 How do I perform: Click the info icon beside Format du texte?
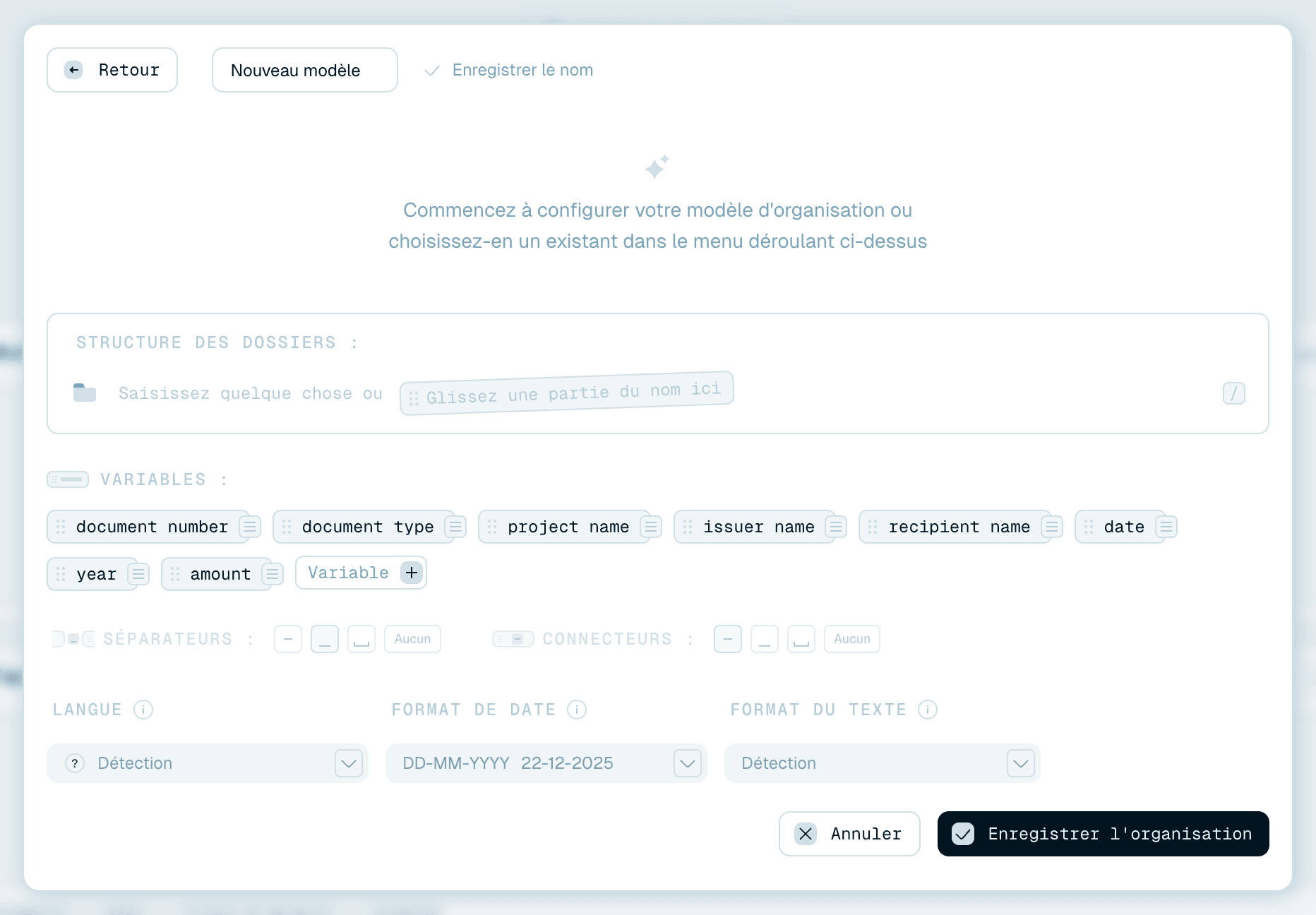pos(928,710)
